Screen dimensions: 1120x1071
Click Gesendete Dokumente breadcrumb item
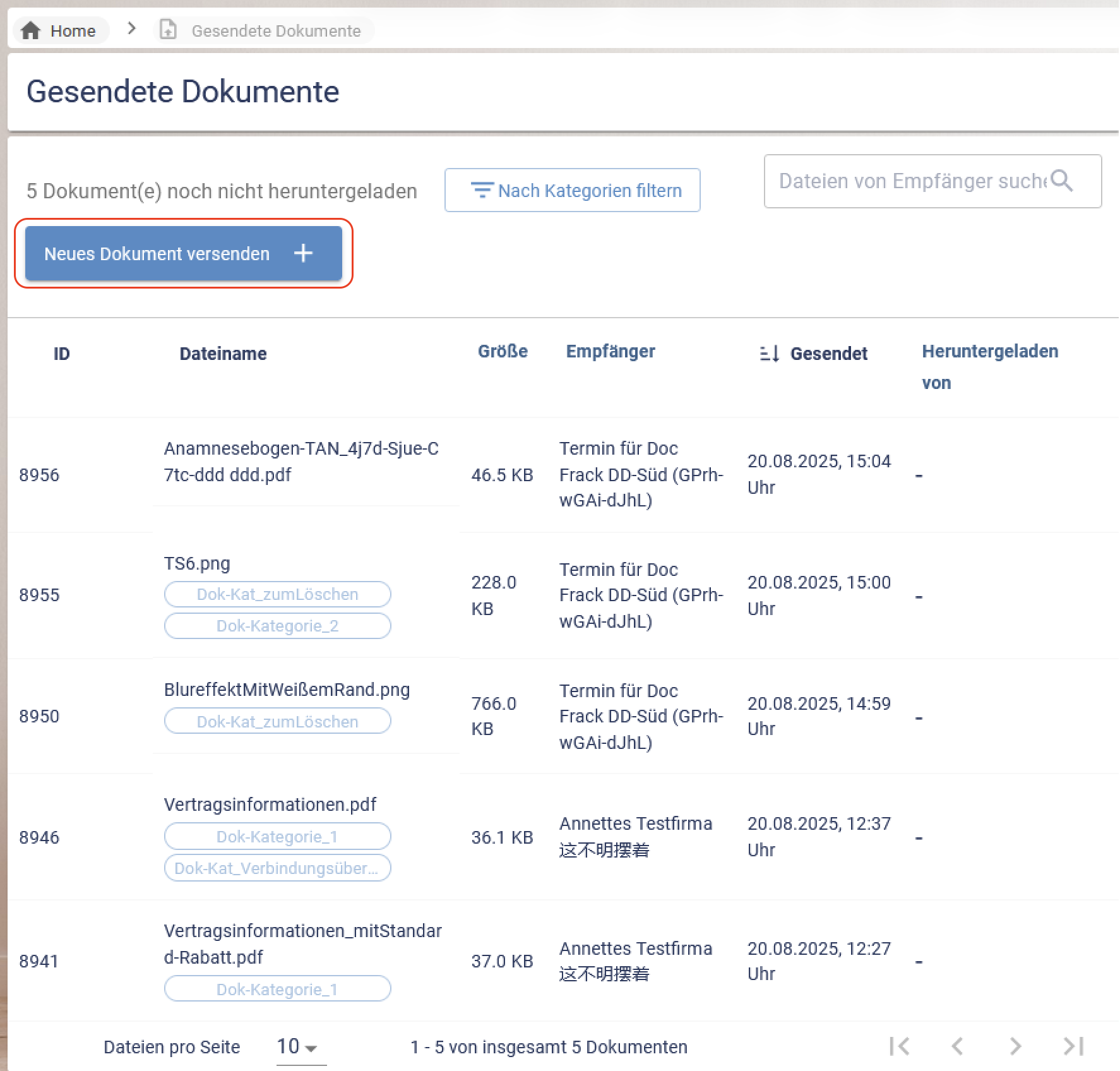[x=276, y=30]
